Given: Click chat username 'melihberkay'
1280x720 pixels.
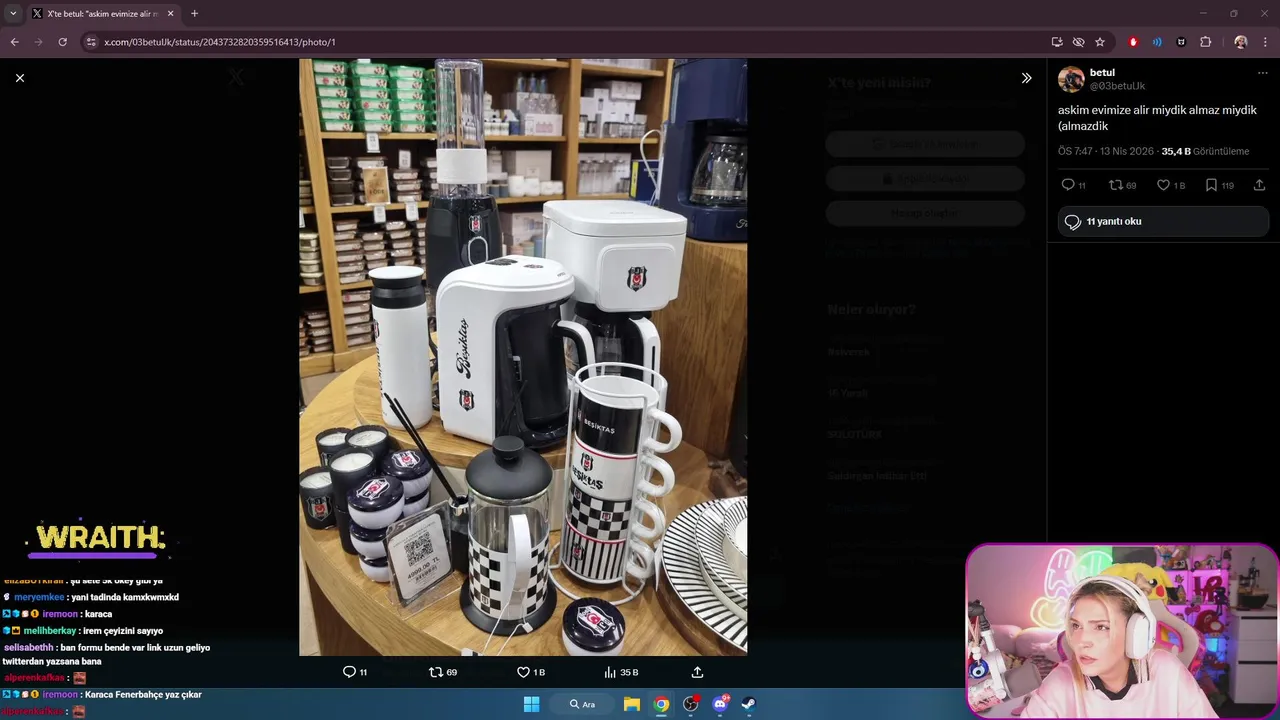Looking at the screenshot, I should pos(50,631).
